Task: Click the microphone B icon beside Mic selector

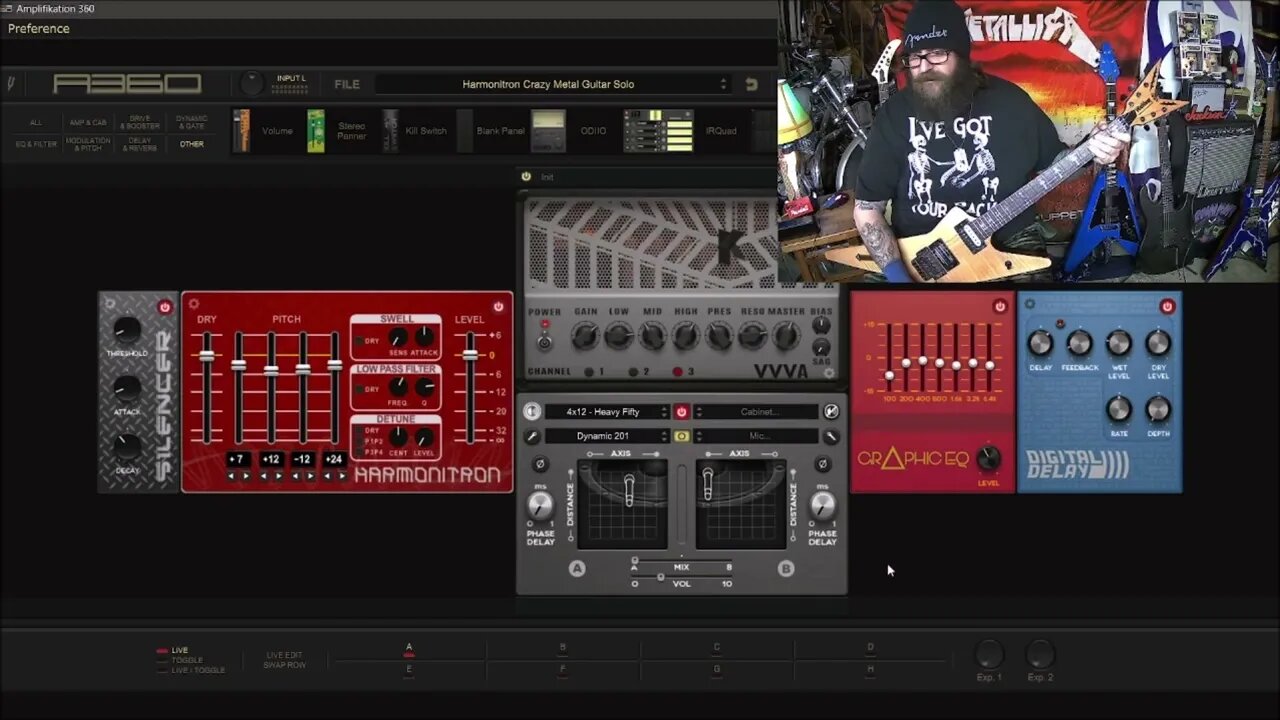Action: point(831,436)
